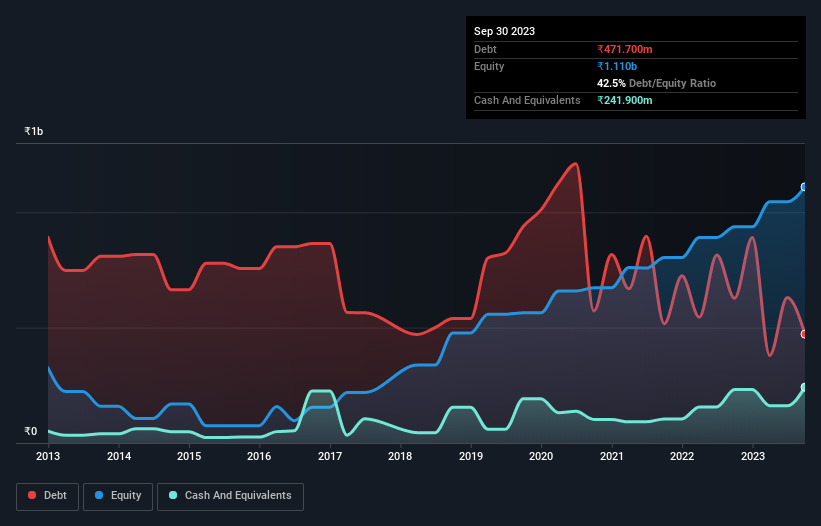Click the 42.5% Debt/Equity Ratio text
This screenshot has width=821, height=526.
point(656,83)
